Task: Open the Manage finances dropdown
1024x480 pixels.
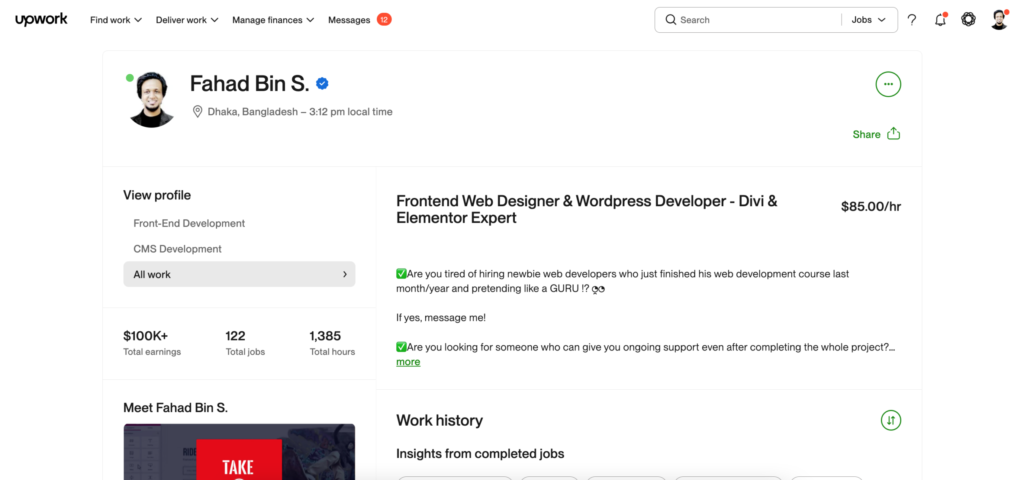Action: tap(273, 20)
